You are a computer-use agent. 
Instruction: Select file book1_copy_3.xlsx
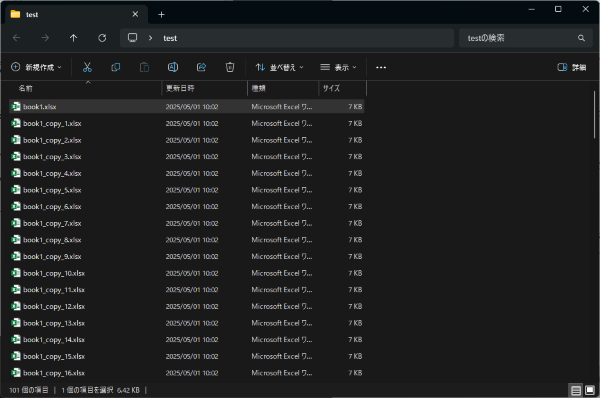187,157
